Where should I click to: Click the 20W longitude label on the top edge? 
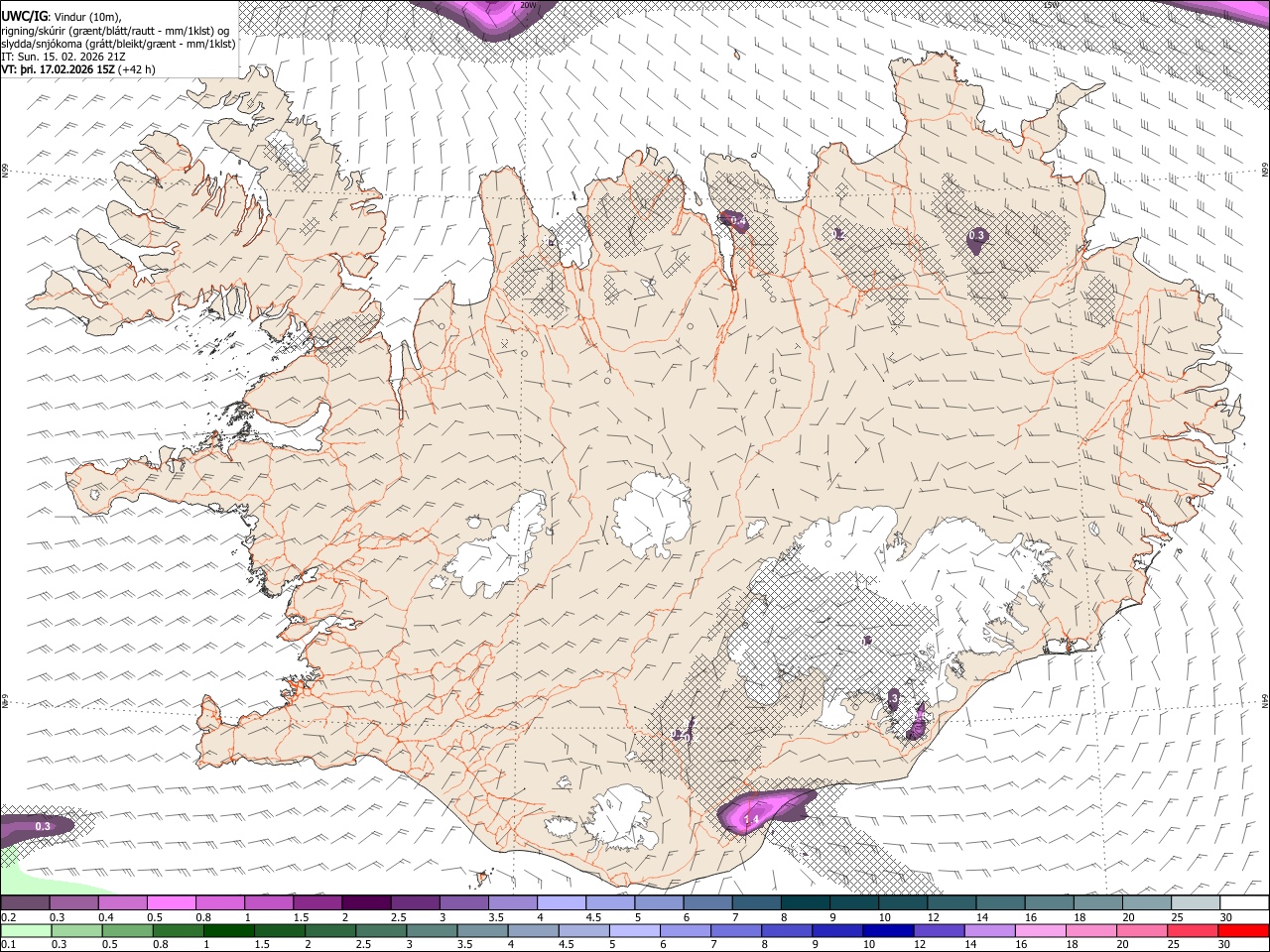(x=528, y=5)
